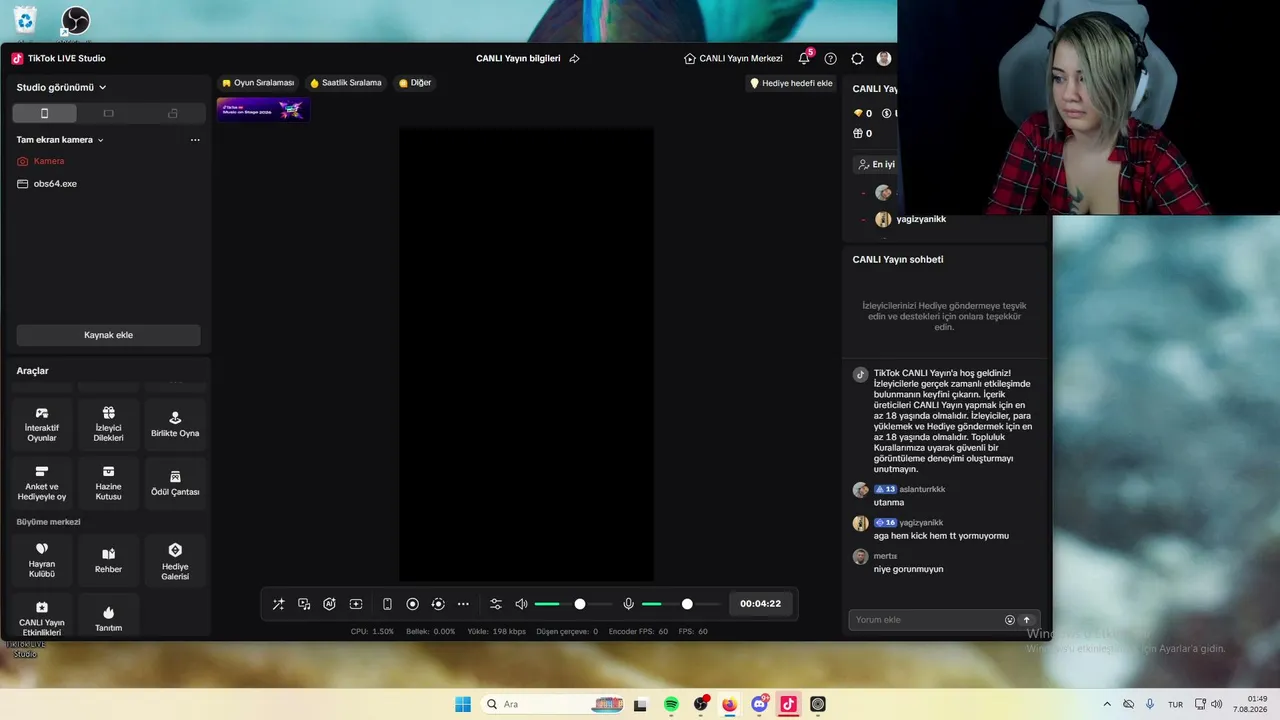Click the Yorum ekle comment field
This screenshot has height=720, width=1280.
pos(928,620)
